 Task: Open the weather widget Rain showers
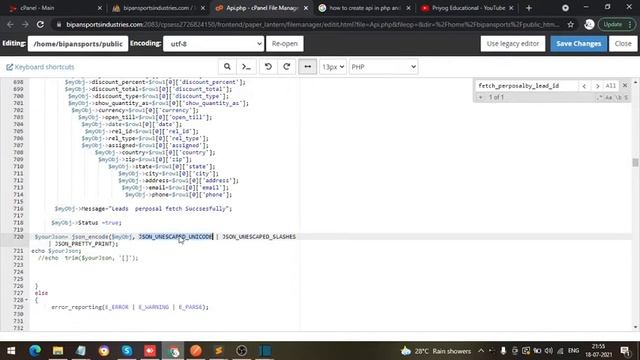coord(436,351)
